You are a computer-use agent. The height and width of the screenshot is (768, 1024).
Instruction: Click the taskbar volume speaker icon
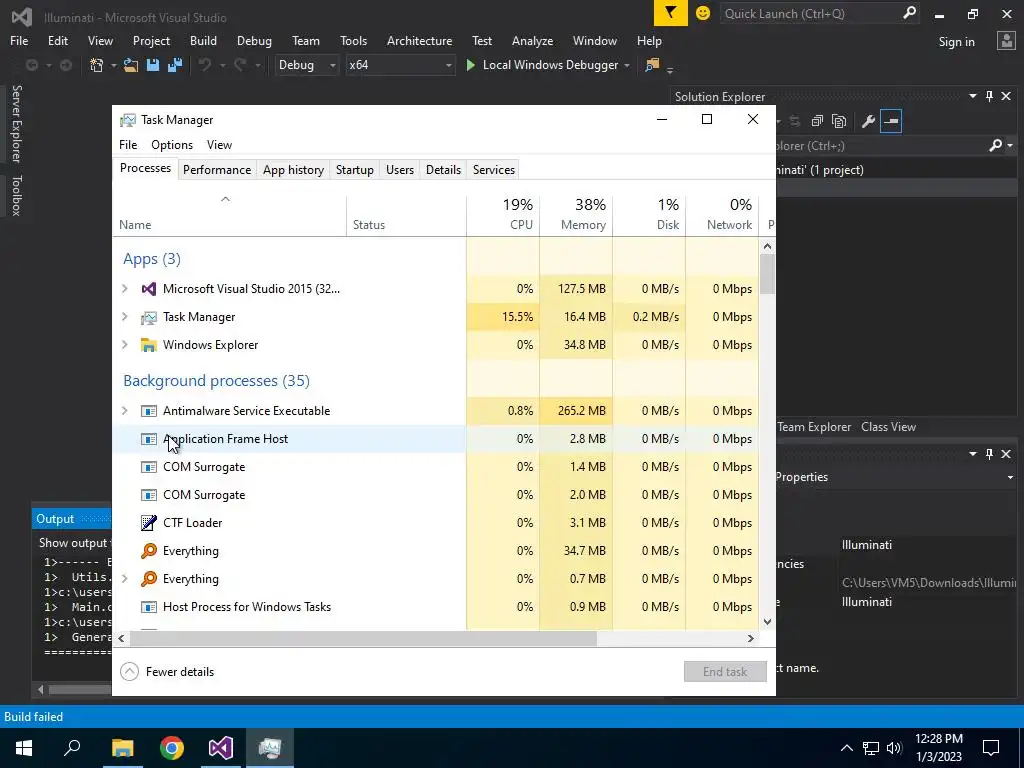[x=894, y=748]
